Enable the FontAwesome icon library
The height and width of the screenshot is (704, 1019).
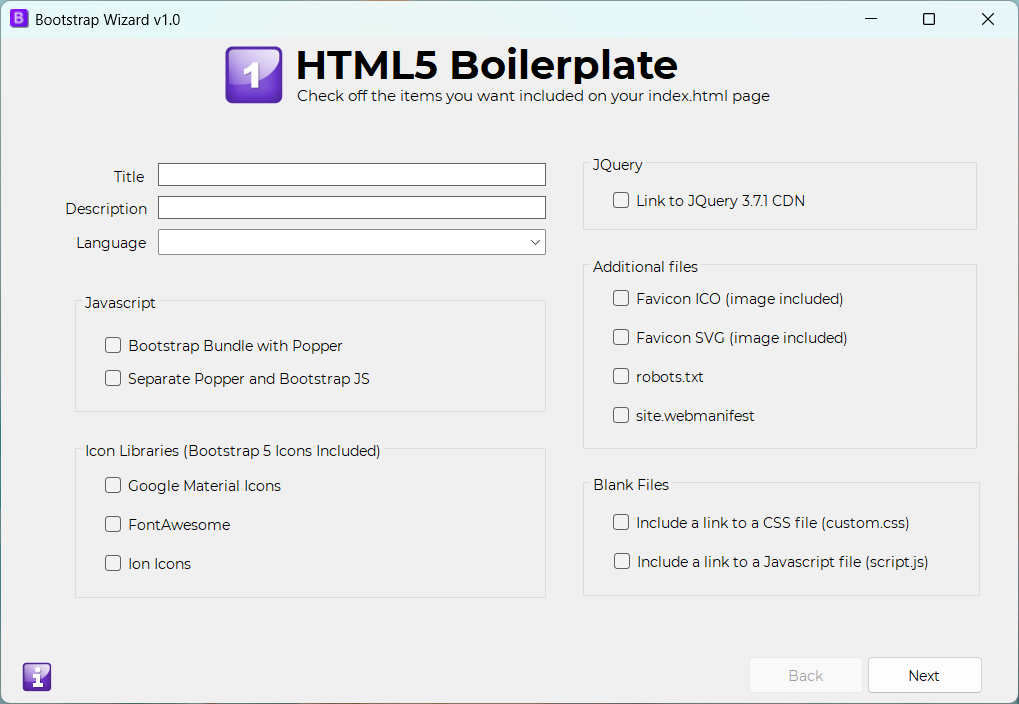[113, 525]
